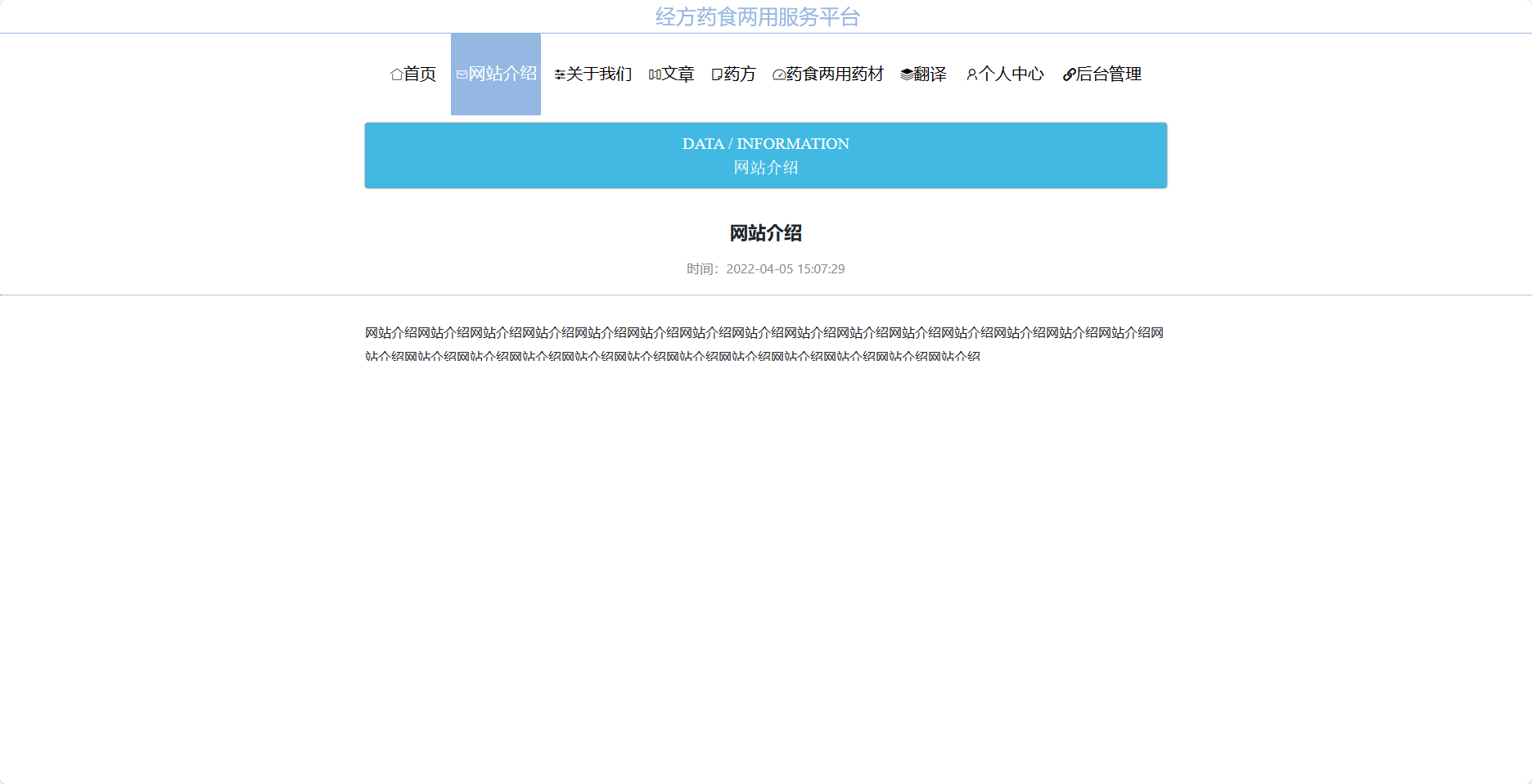Click the envelope icon beside 网站介绍

coord(462,74)
